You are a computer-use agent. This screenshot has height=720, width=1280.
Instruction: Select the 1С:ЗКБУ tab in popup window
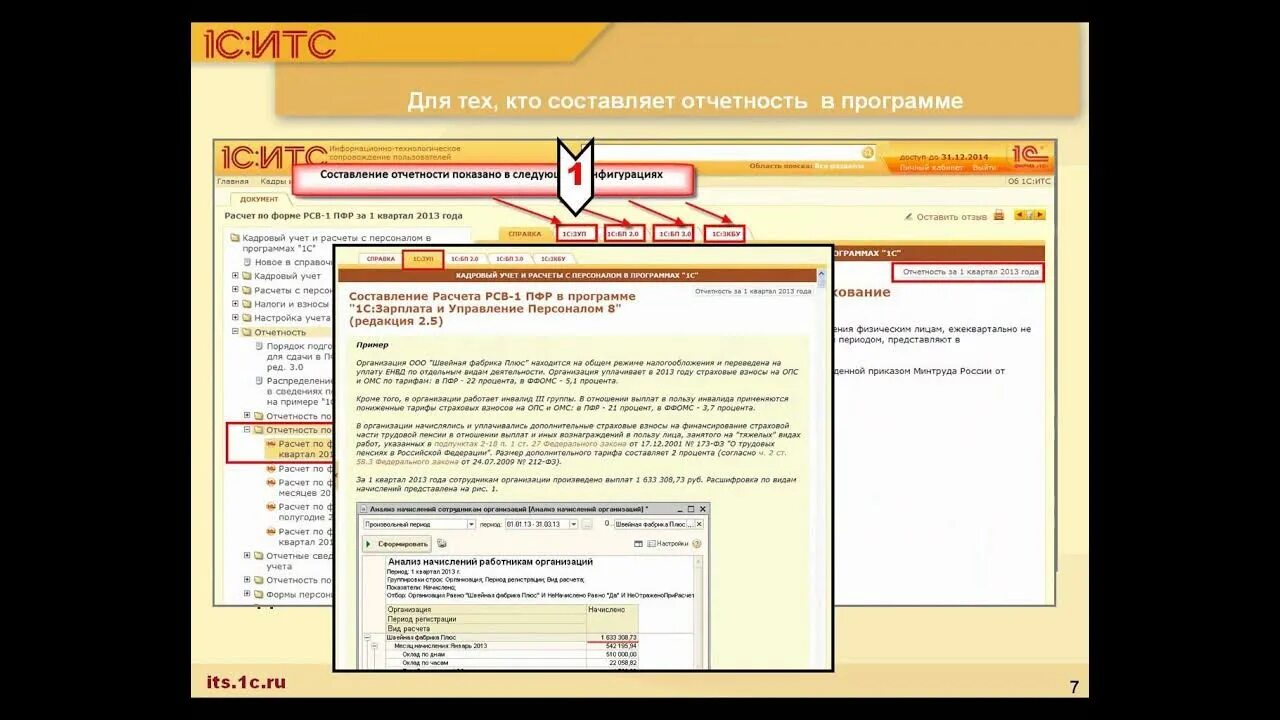(553, 259)
